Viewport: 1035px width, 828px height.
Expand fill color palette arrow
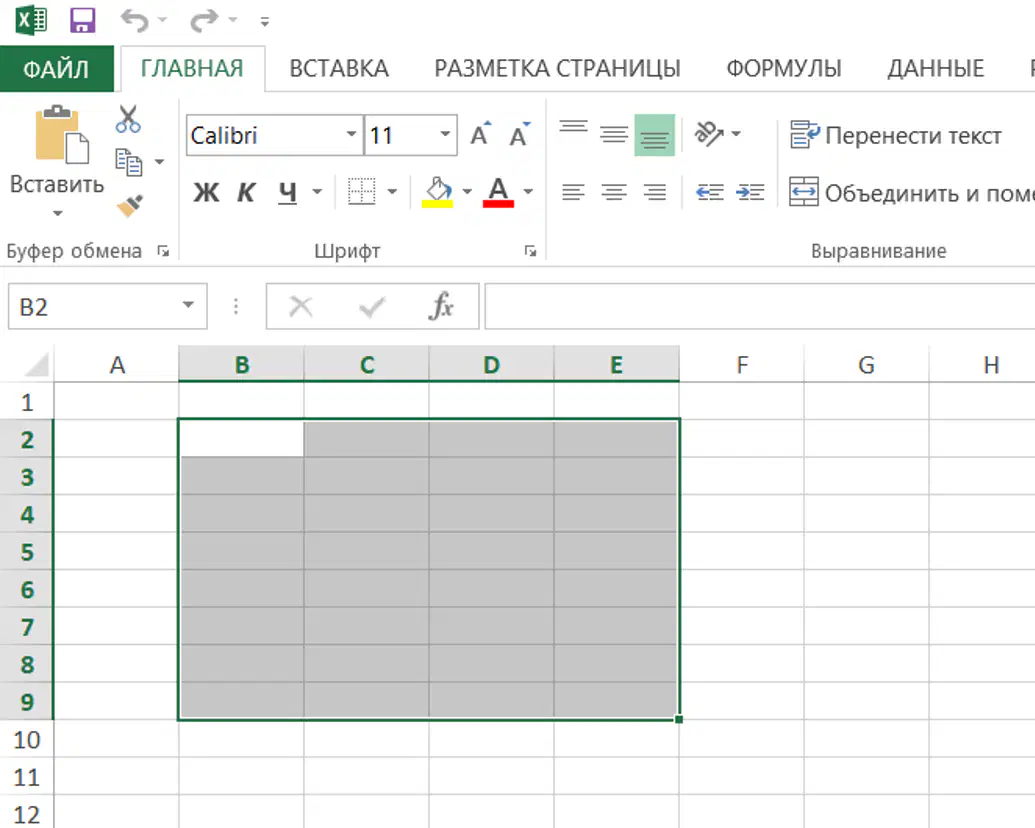(x=467, y=191)
